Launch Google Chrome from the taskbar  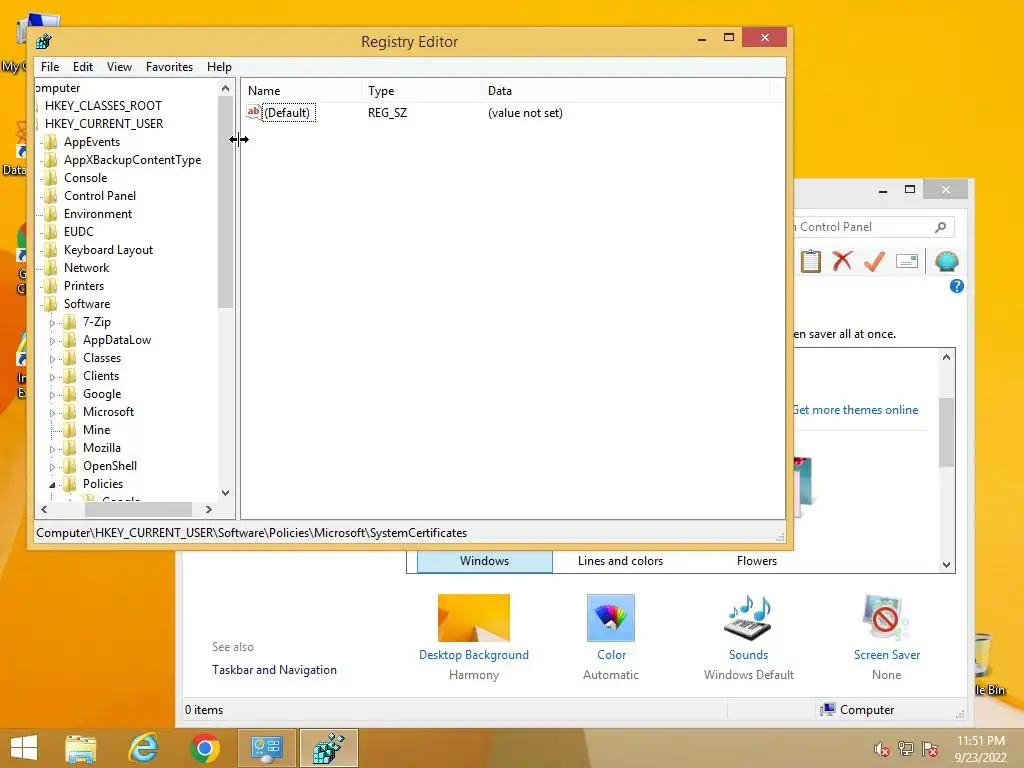(x=204, y=748)
